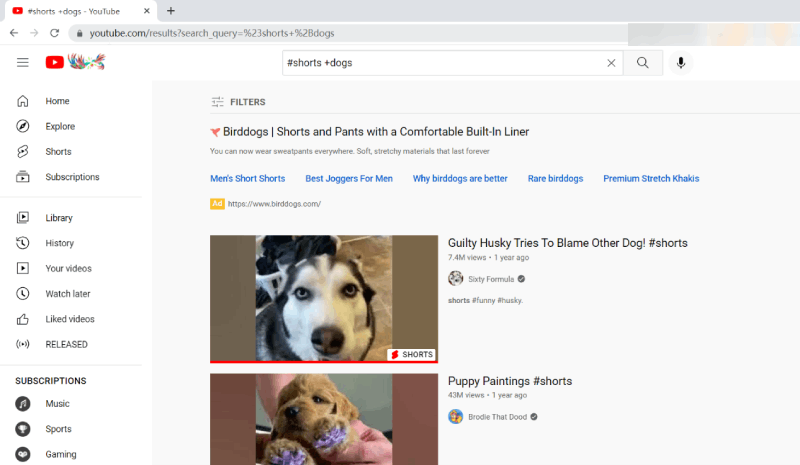Click the Subscriptions sidebar icon
800x465 pixels.
pos(22,177)
